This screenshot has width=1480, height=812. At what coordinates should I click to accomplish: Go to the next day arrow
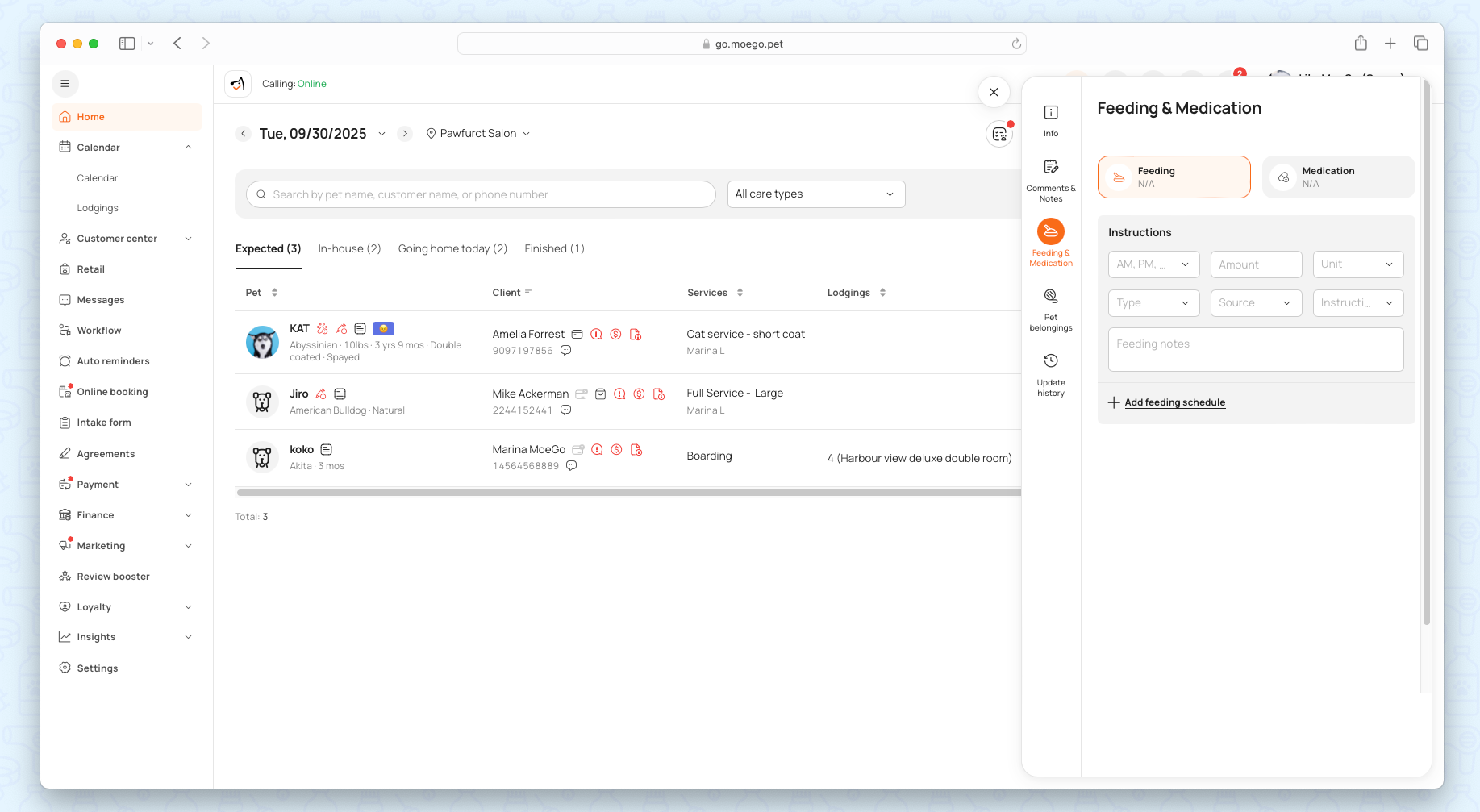click(x=405, y=134)
